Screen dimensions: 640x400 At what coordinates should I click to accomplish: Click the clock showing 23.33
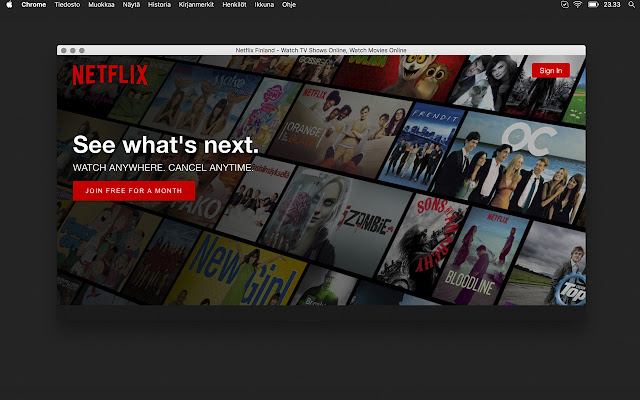[x=612, y=5]
